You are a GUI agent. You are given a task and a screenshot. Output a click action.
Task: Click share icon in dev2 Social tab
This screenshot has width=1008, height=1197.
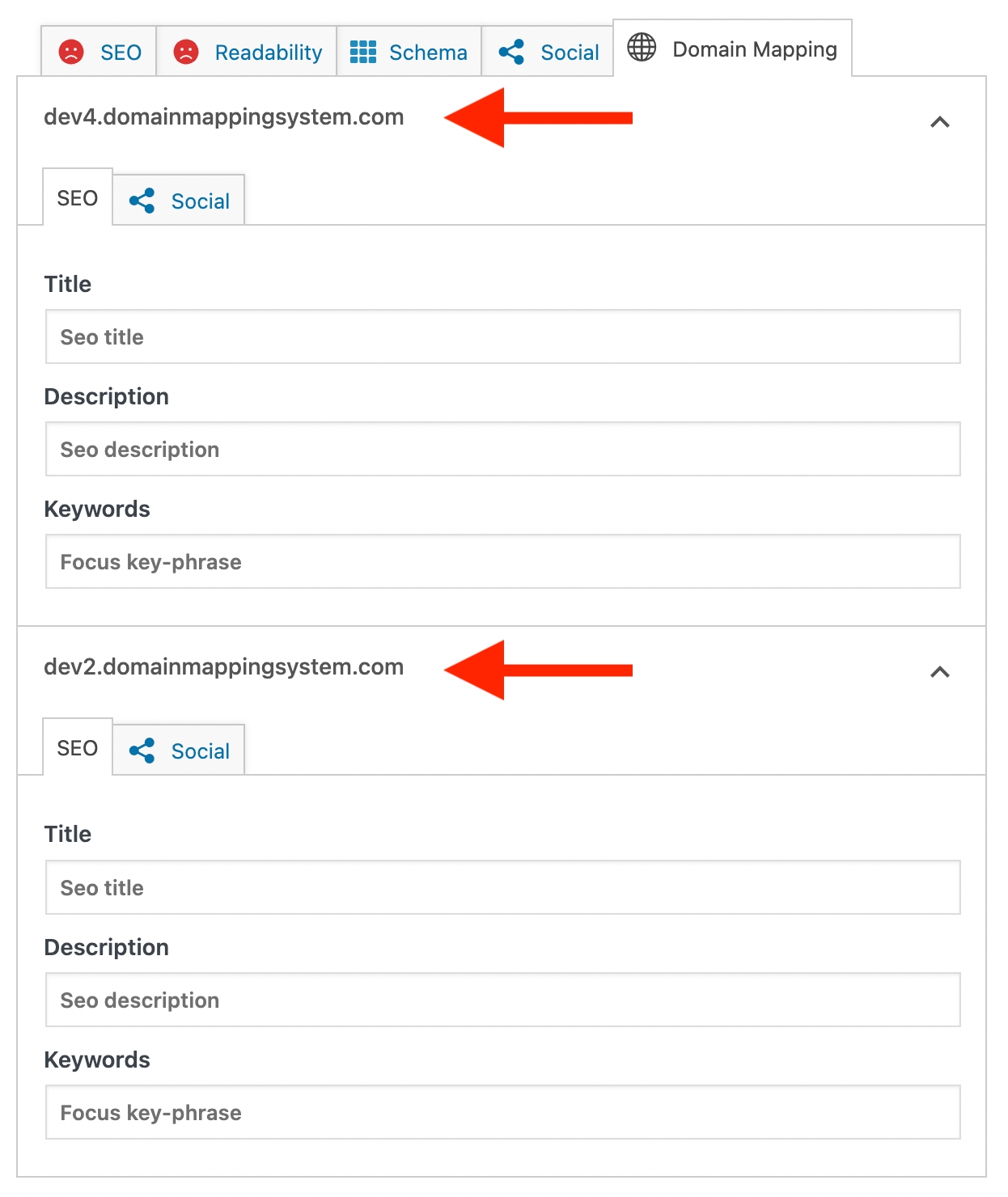click(142, 751)
